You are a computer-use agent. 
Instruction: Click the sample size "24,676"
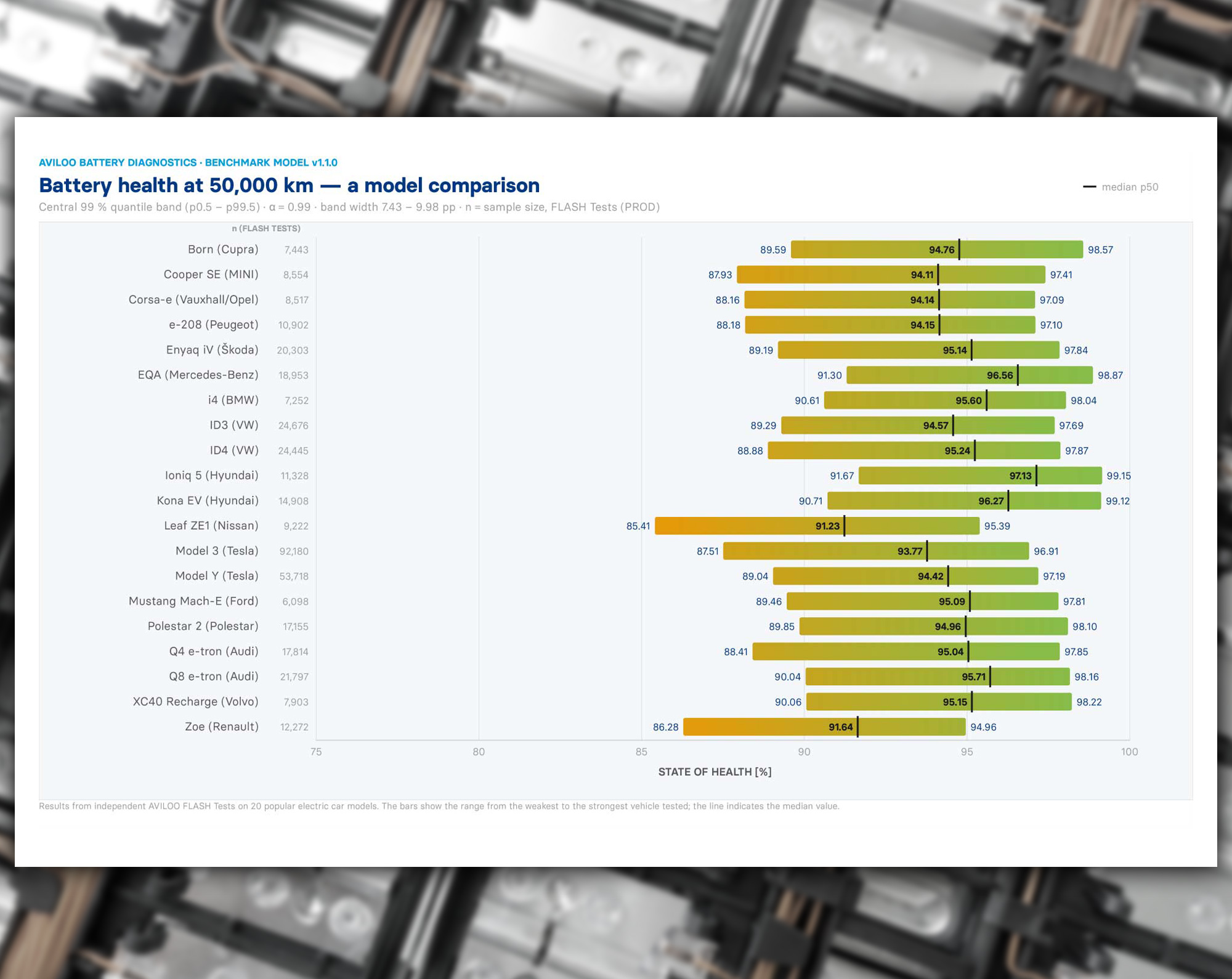(x=293, y=426)
